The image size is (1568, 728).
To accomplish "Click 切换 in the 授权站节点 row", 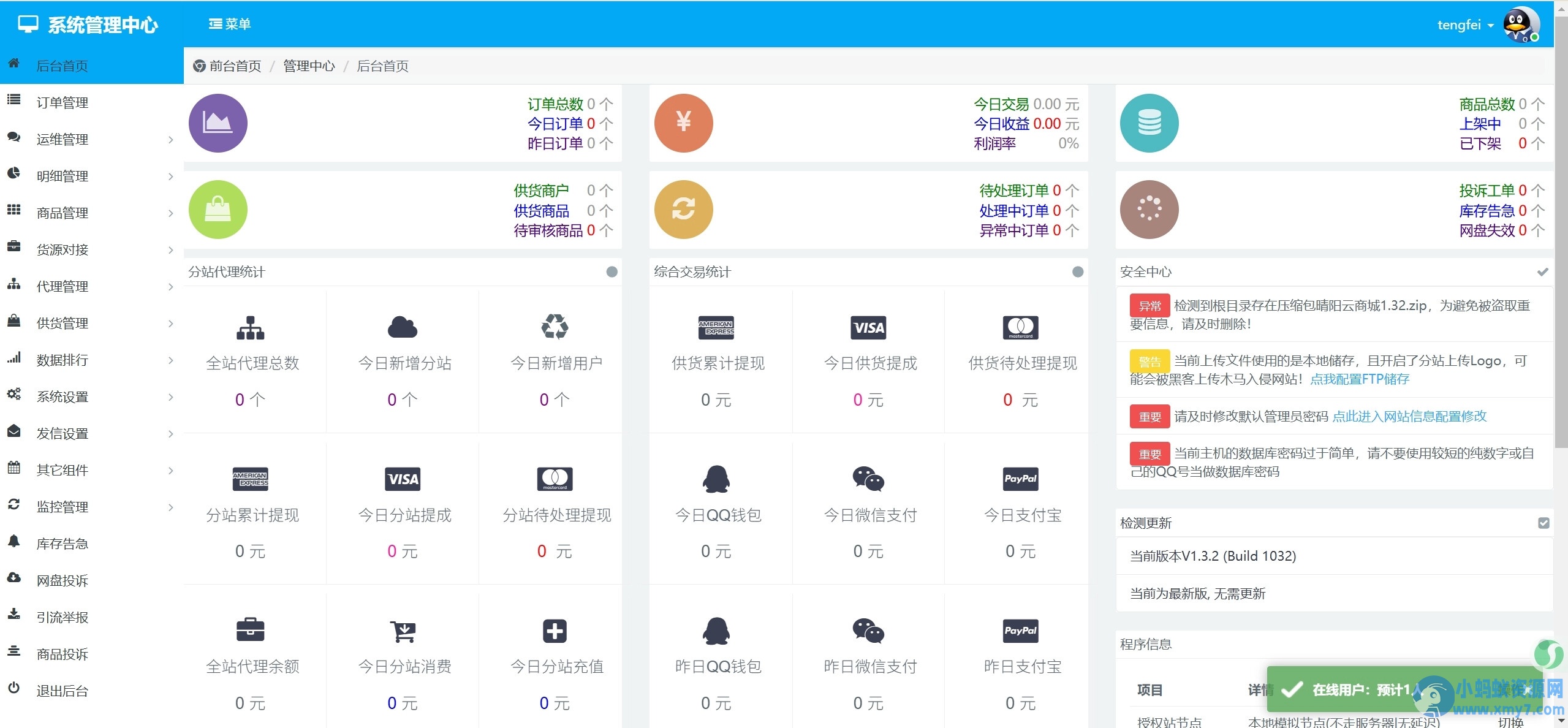I will click(1510, 722).
